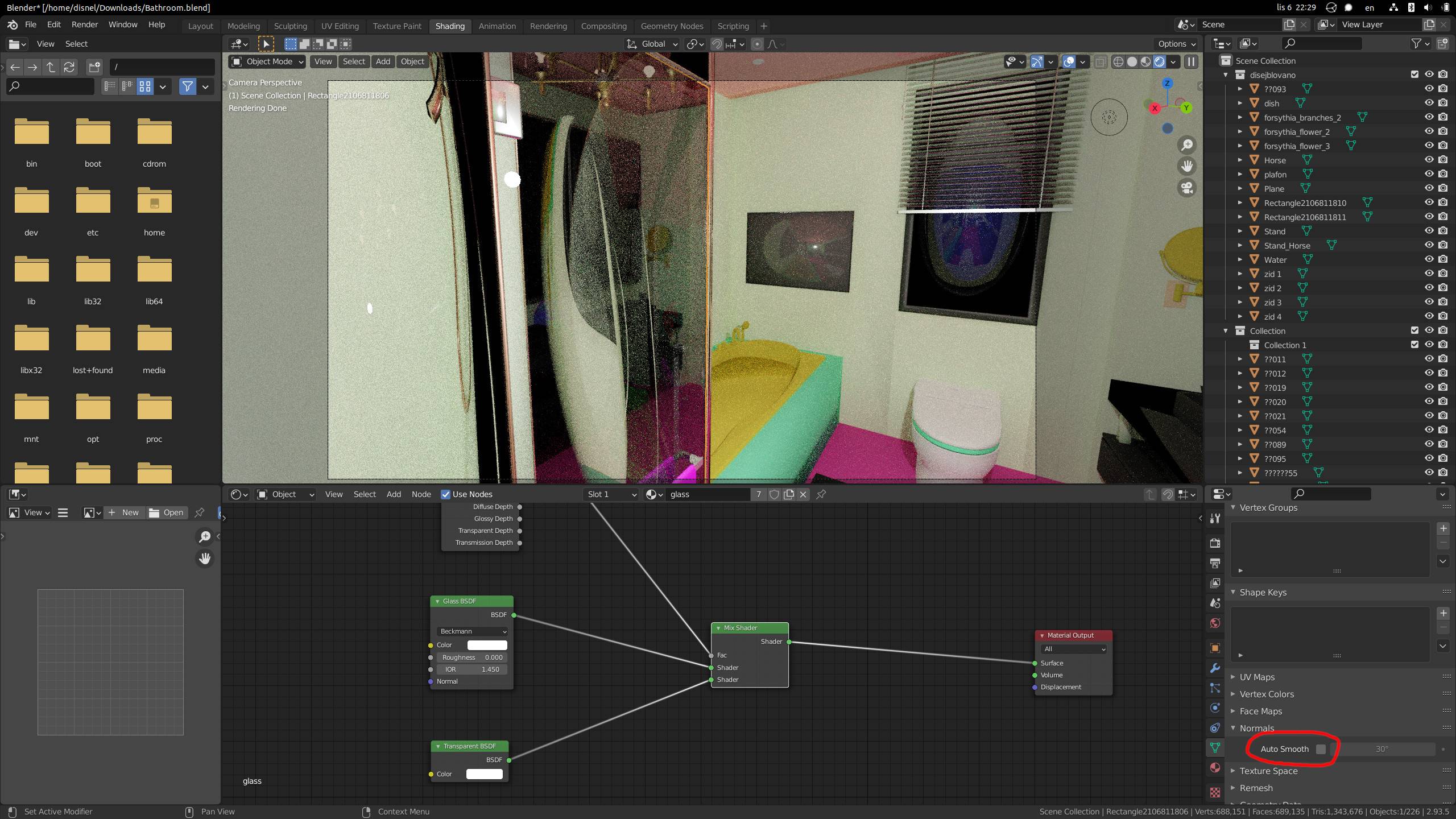Open the Object Mode dropdown
The image size is (1456, 819).
point(267,61)
